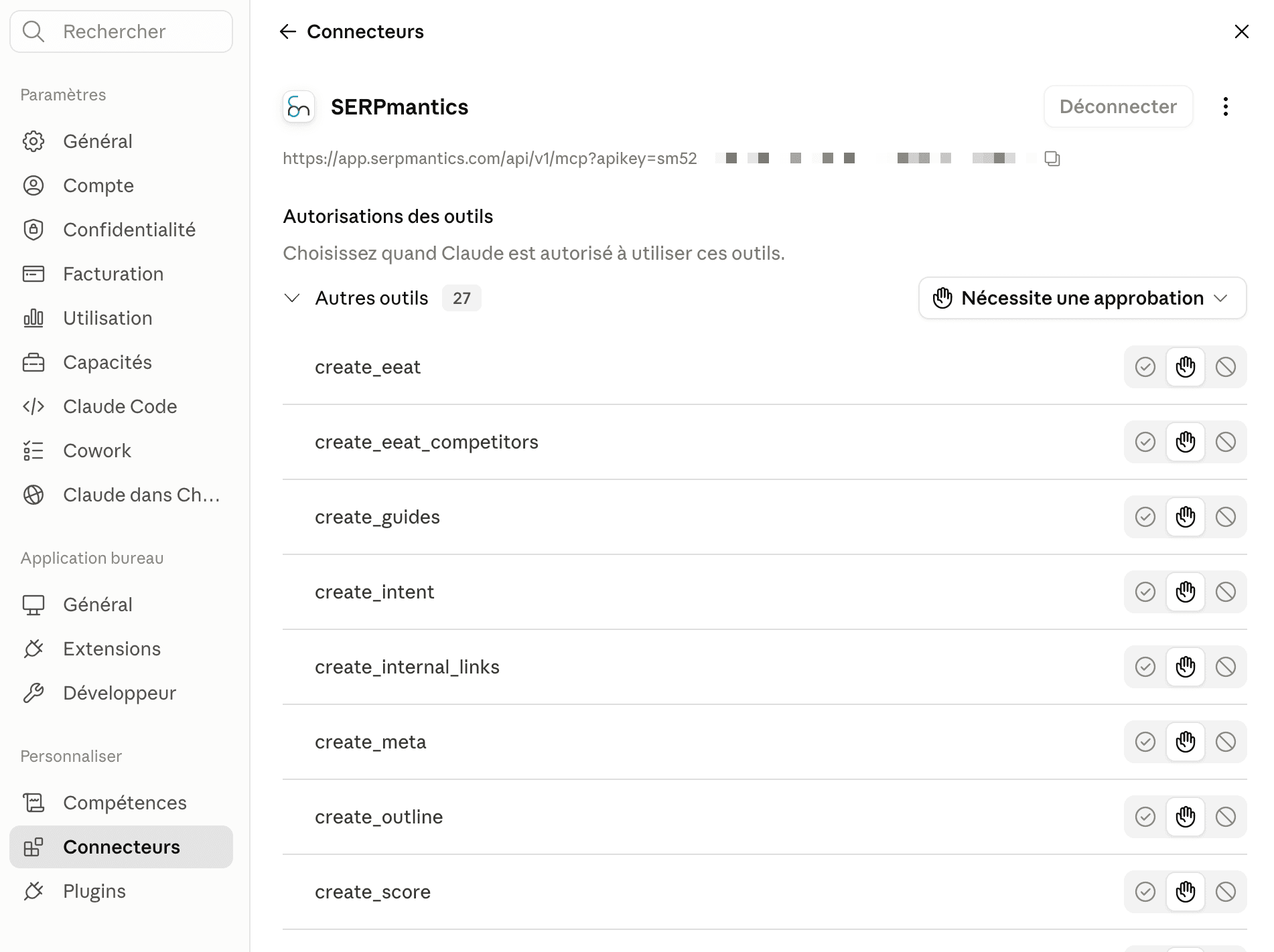The image size is (1274, 952).
Task: Block the create_meta tool
Action: tap(1226, 742)
